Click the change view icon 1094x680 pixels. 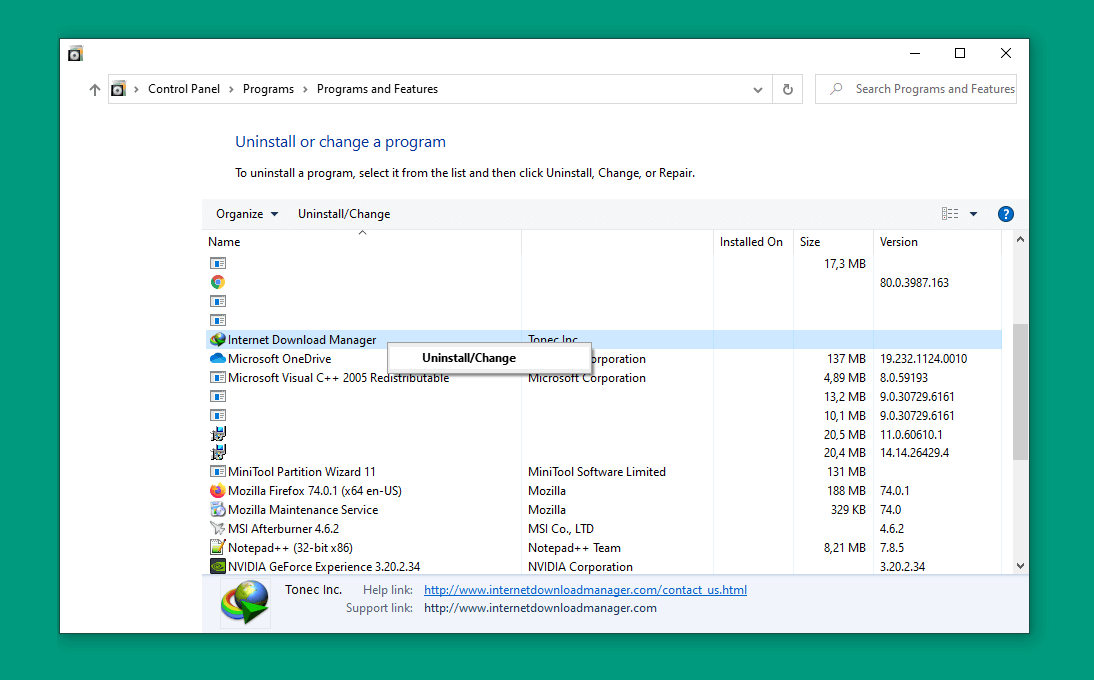point(950,214)
